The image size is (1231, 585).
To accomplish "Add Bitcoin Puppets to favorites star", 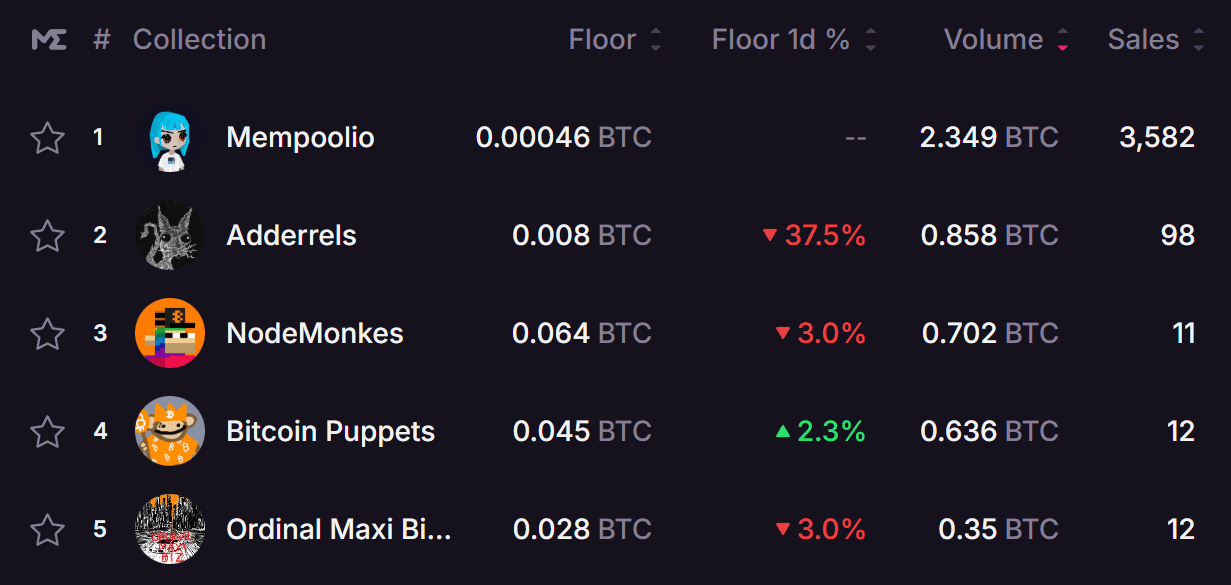I will tap(47, 431).
